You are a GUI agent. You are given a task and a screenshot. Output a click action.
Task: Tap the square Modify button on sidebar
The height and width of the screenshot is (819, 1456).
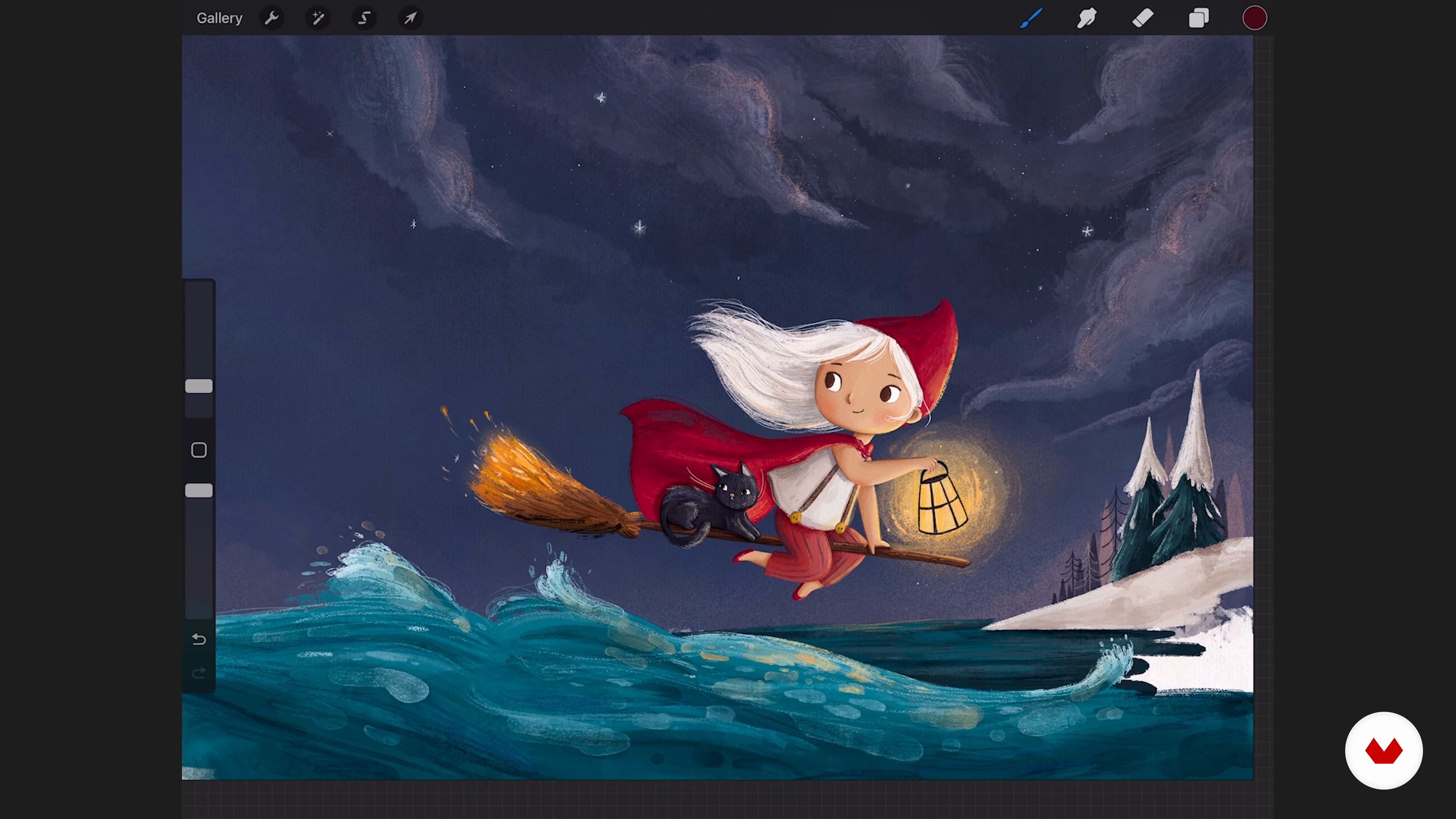(x=199, y=450)
